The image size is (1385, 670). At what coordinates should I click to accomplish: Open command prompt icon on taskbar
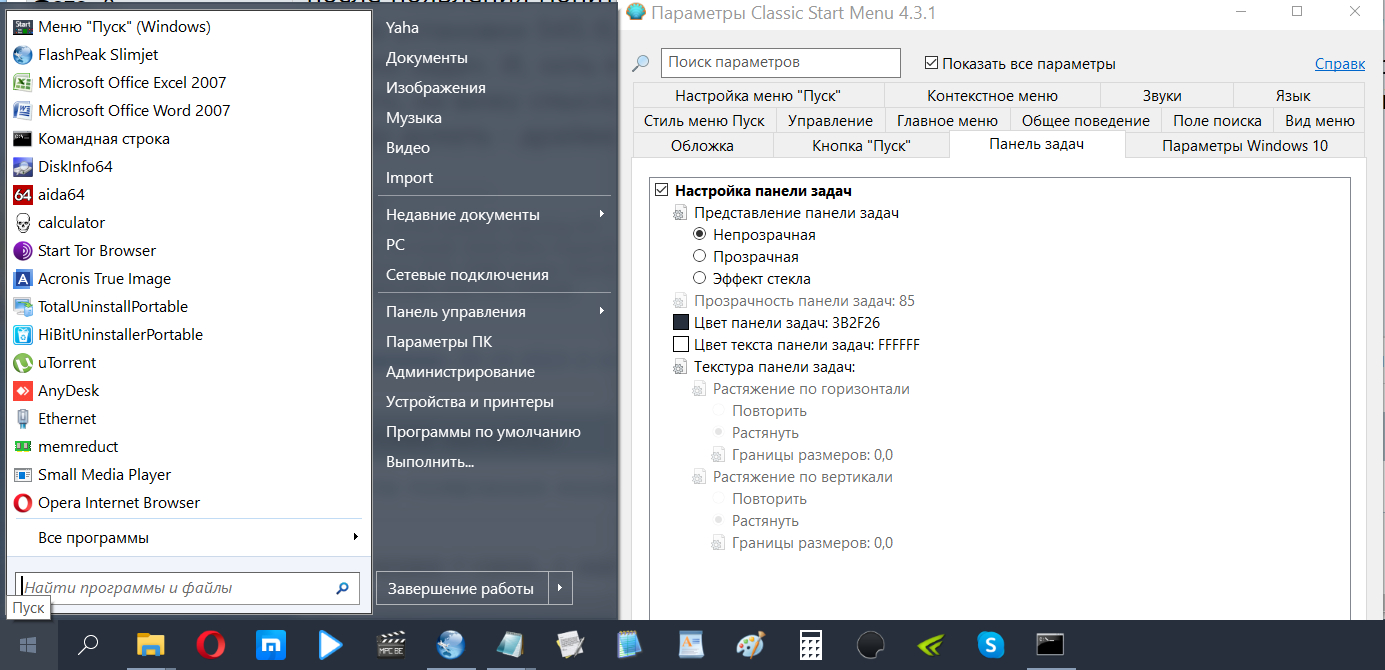1050,645
